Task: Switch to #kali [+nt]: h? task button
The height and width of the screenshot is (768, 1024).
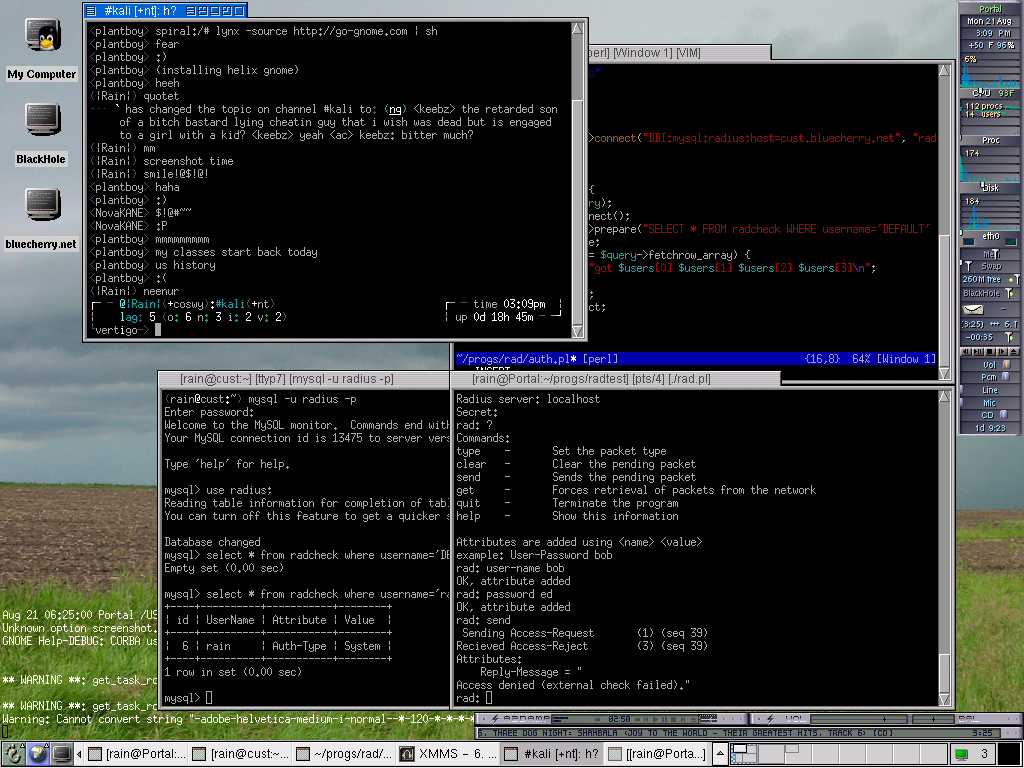Action: coord(552,754)
